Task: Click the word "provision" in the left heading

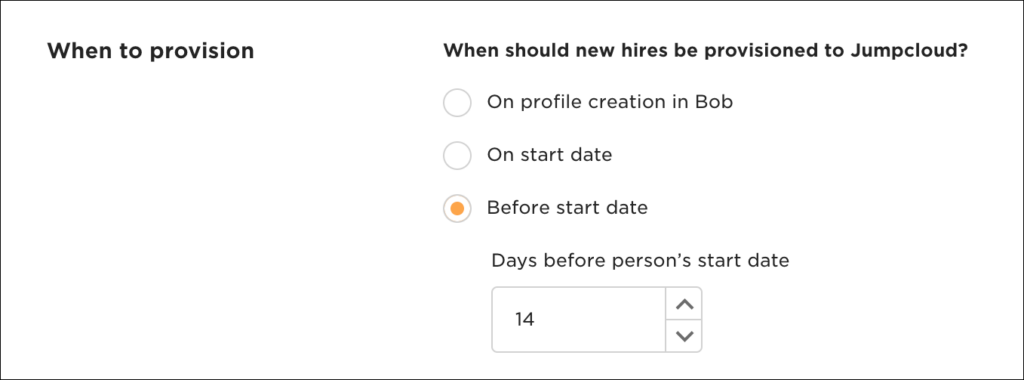Action: 202,52
